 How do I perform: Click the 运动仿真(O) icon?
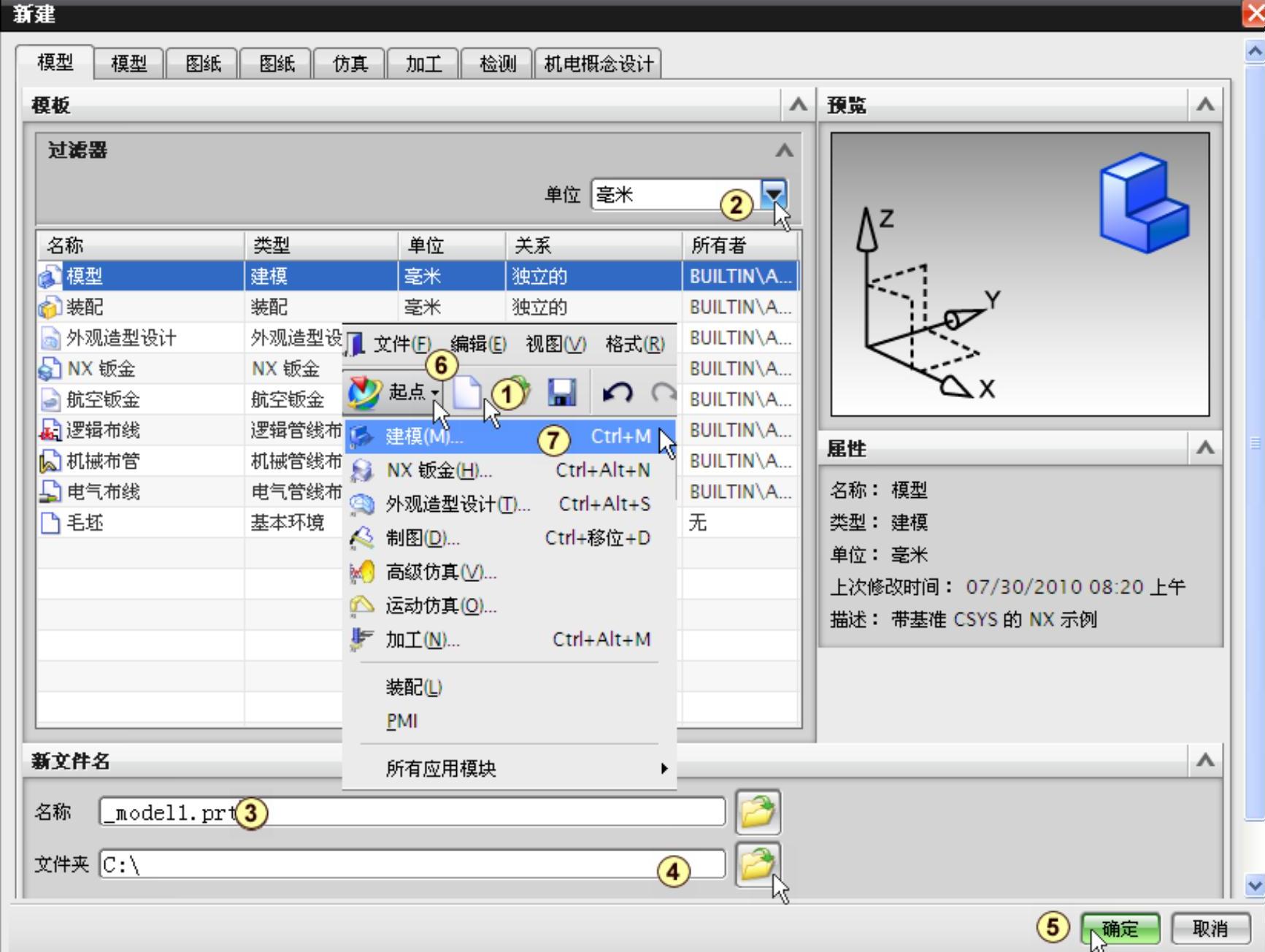coord(361,606)
